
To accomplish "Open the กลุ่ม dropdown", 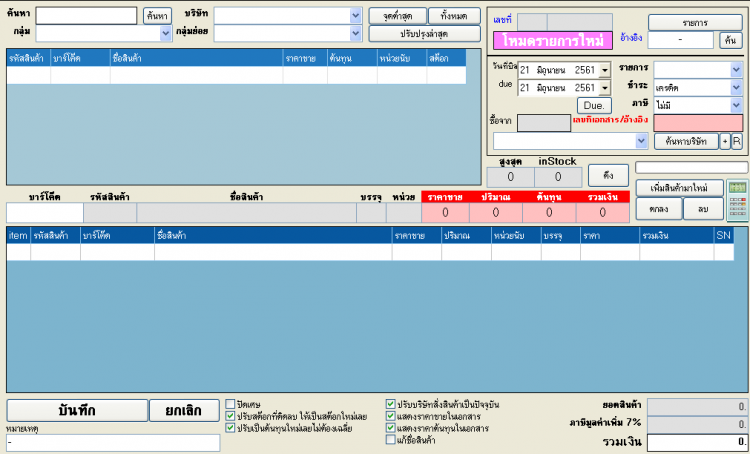I will [165, 33].
